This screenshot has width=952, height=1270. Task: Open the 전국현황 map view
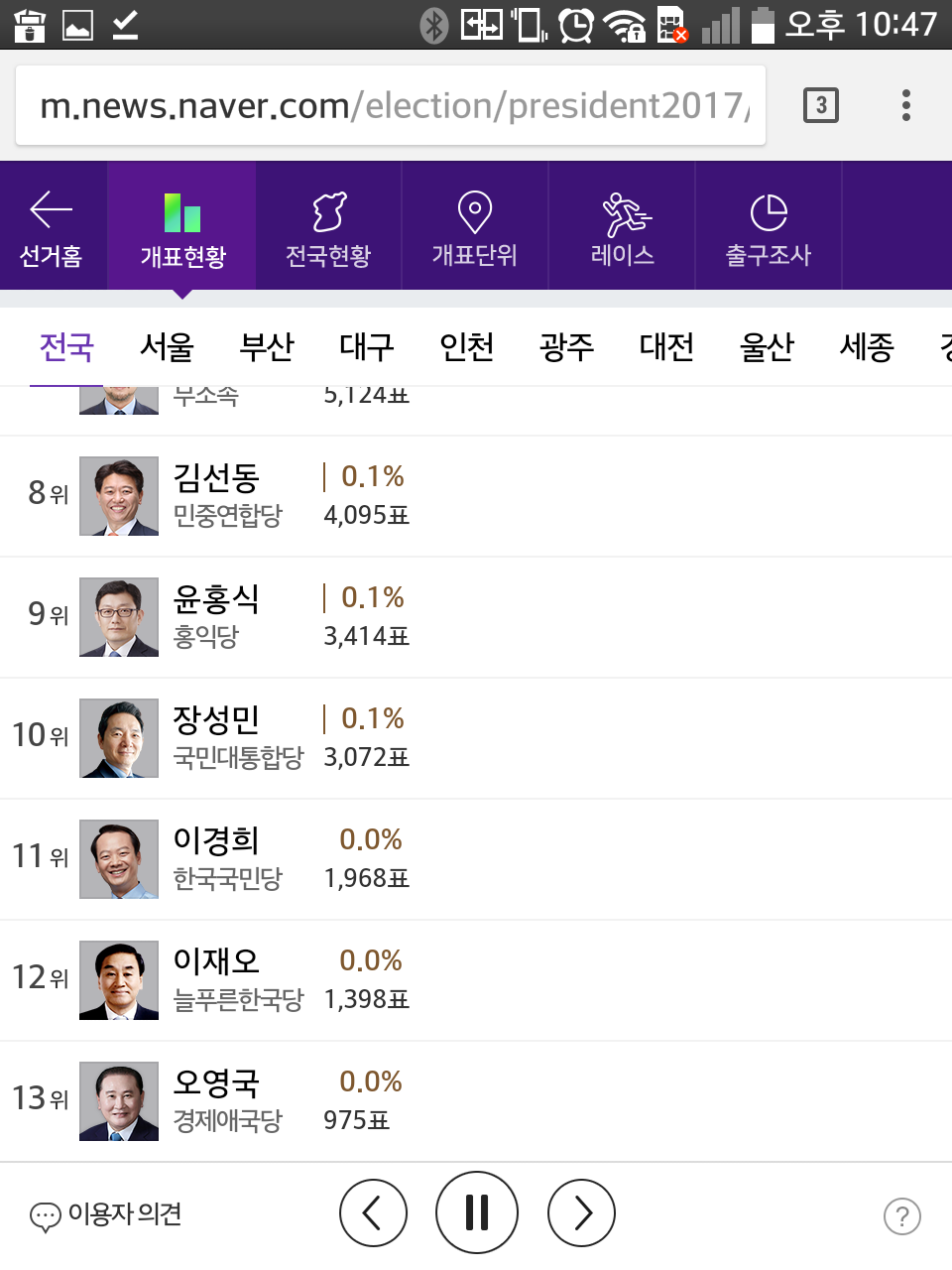pos(328,227)
